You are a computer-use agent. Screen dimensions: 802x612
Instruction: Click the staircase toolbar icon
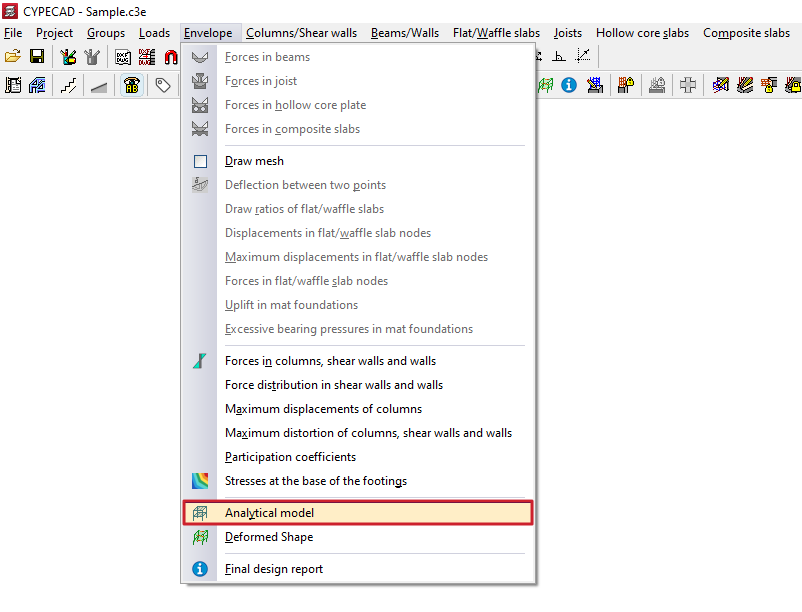pos(68,85)
